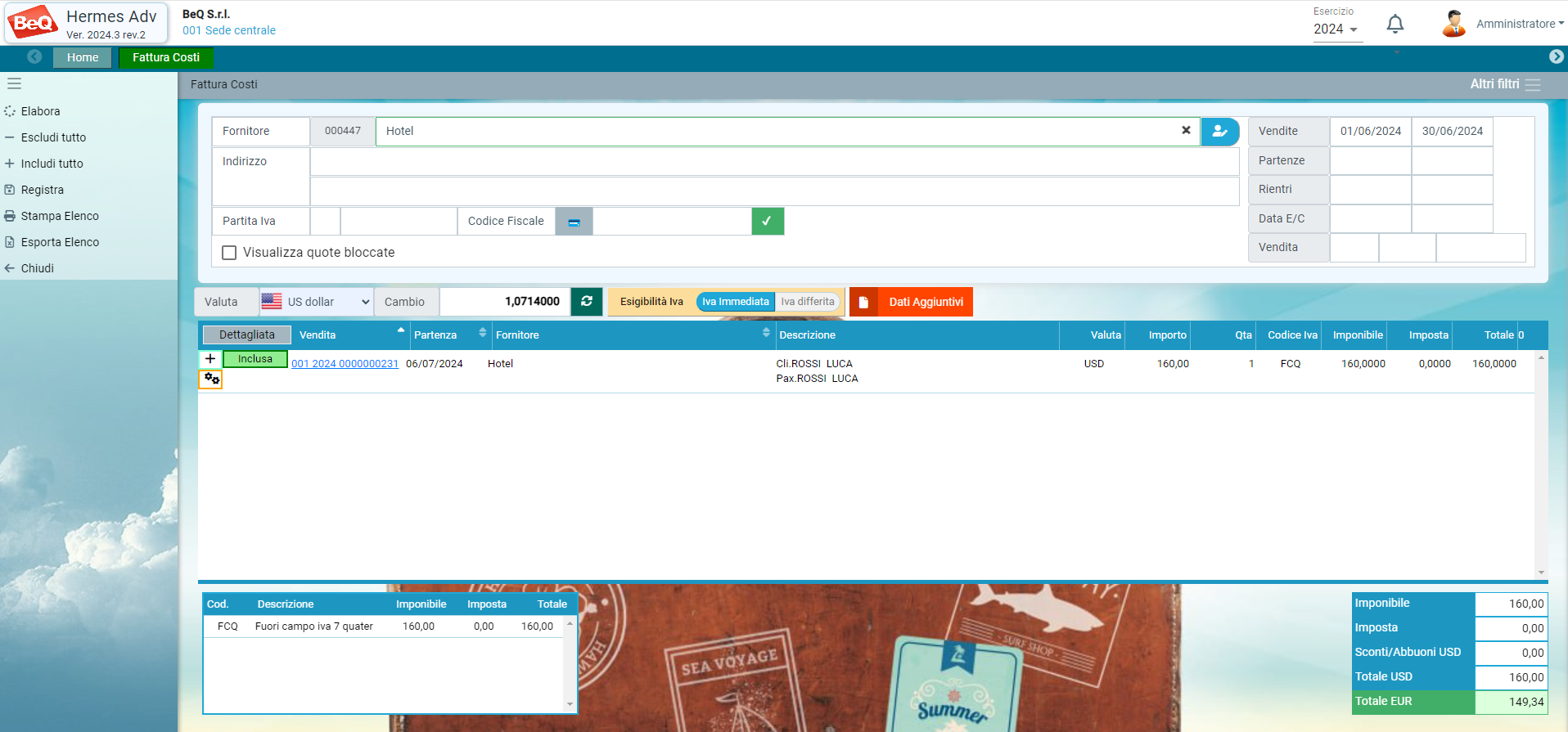
Task: Click the document icon beside Dati Aggiuntivi
Action: tap(863, 302)
